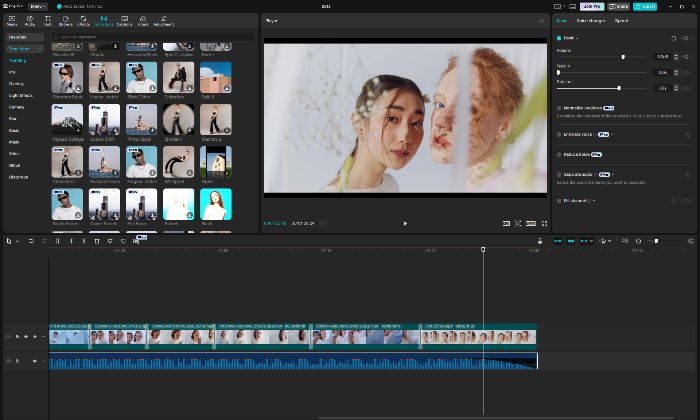Screen dimensions: 700x420
Task: Enable Separate audio
Action: pyautogui.click(x=559, y=175)
